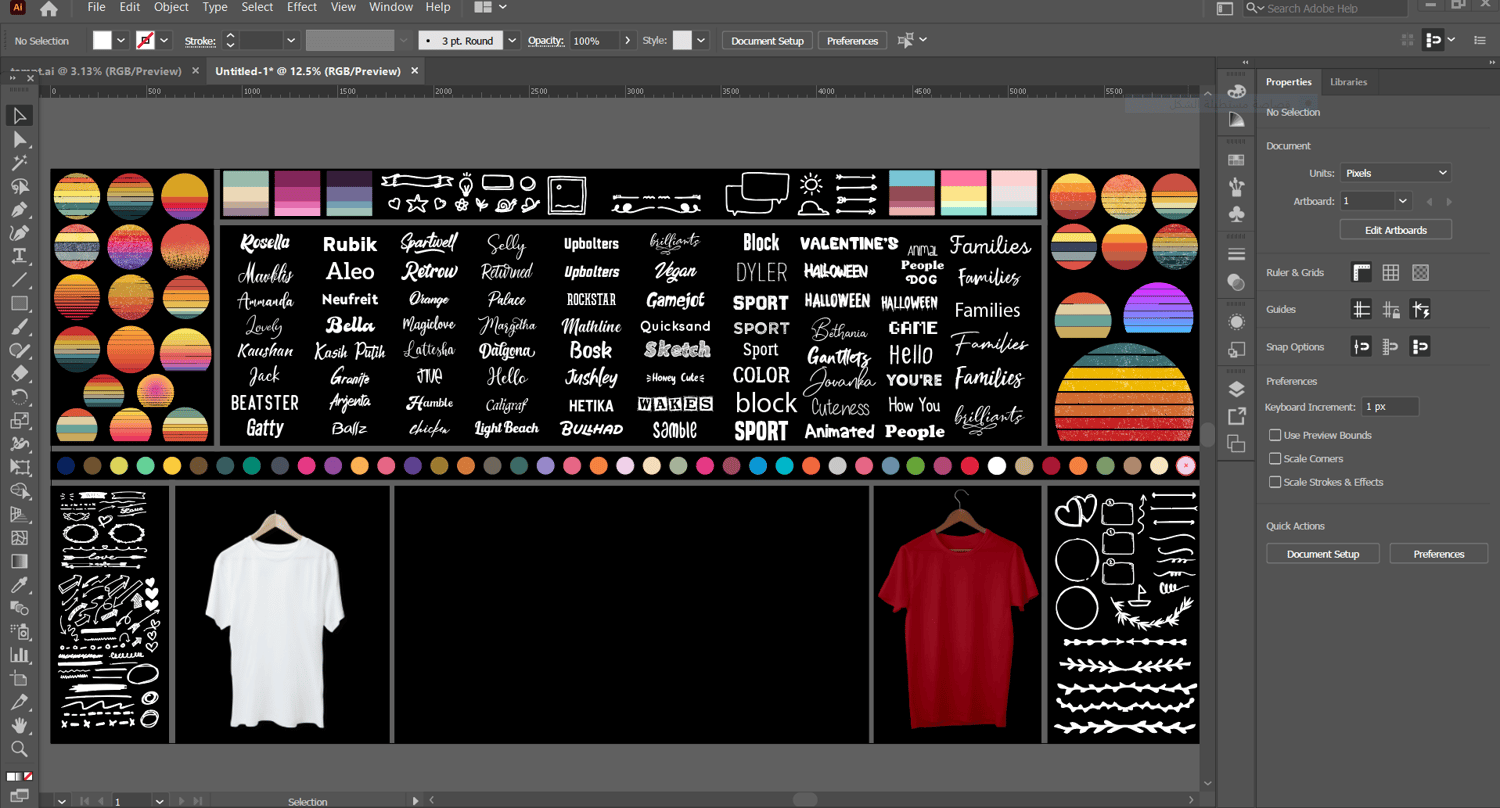This screenshot has height=808, width=1500.
Task: Switch to the Libraries tab
Action: pos(1348,82)
